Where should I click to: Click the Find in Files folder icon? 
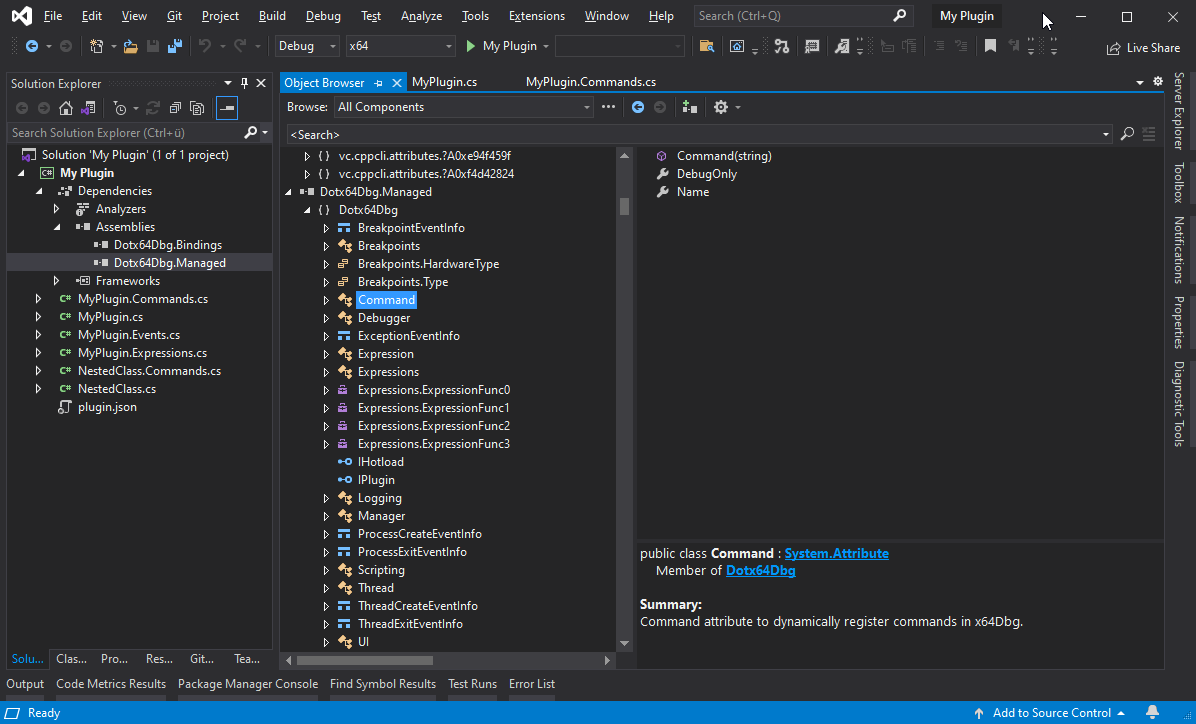point(706,47)
